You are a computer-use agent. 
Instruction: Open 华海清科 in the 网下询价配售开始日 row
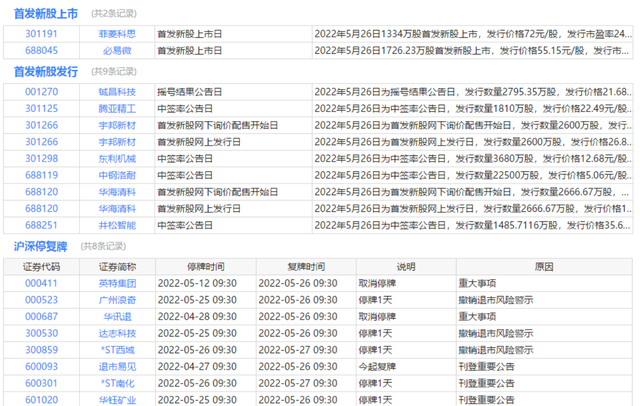click(x=117, y=192)
